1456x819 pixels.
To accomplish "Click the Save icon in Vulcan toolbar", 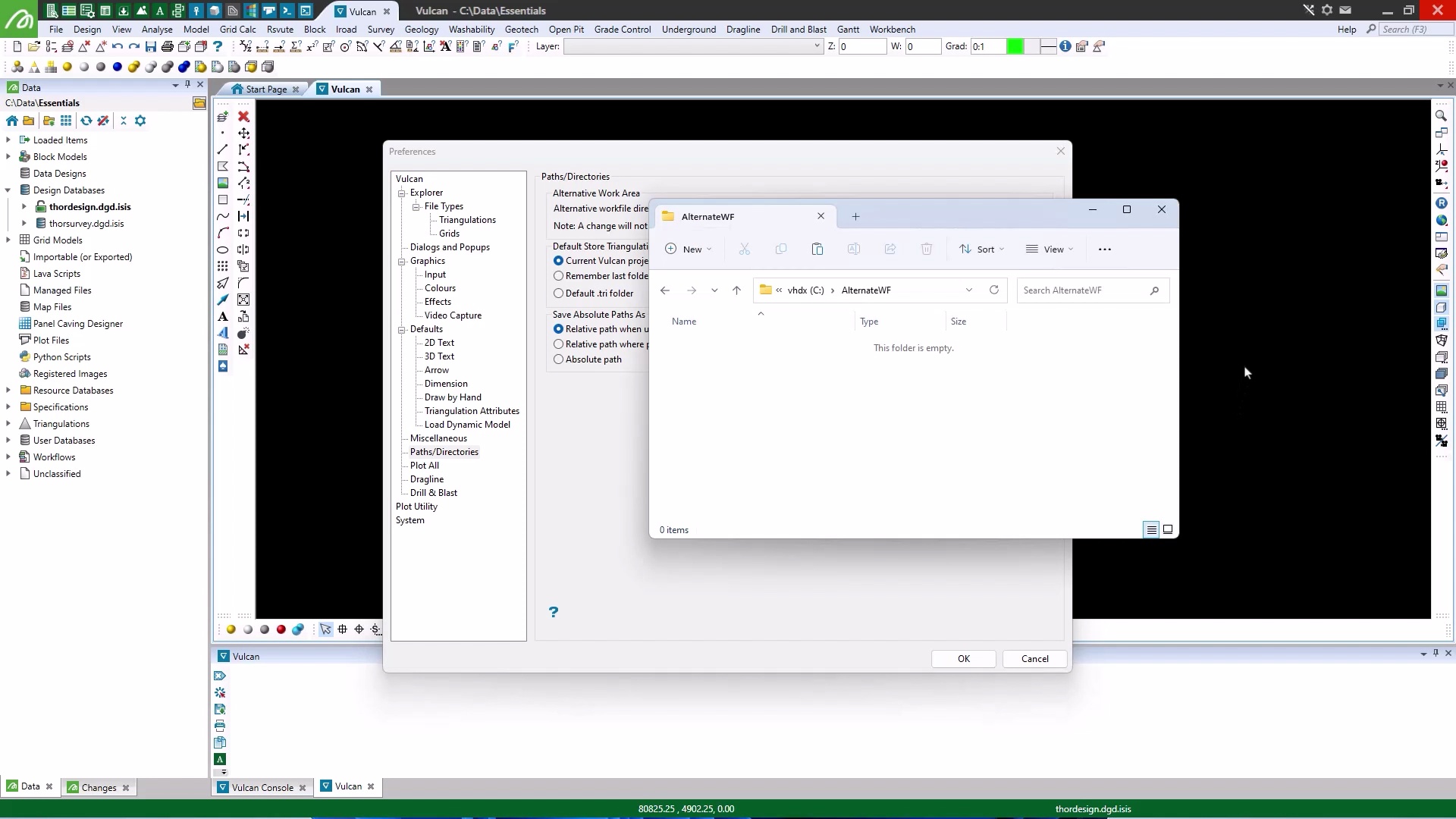I will [151, 47].
